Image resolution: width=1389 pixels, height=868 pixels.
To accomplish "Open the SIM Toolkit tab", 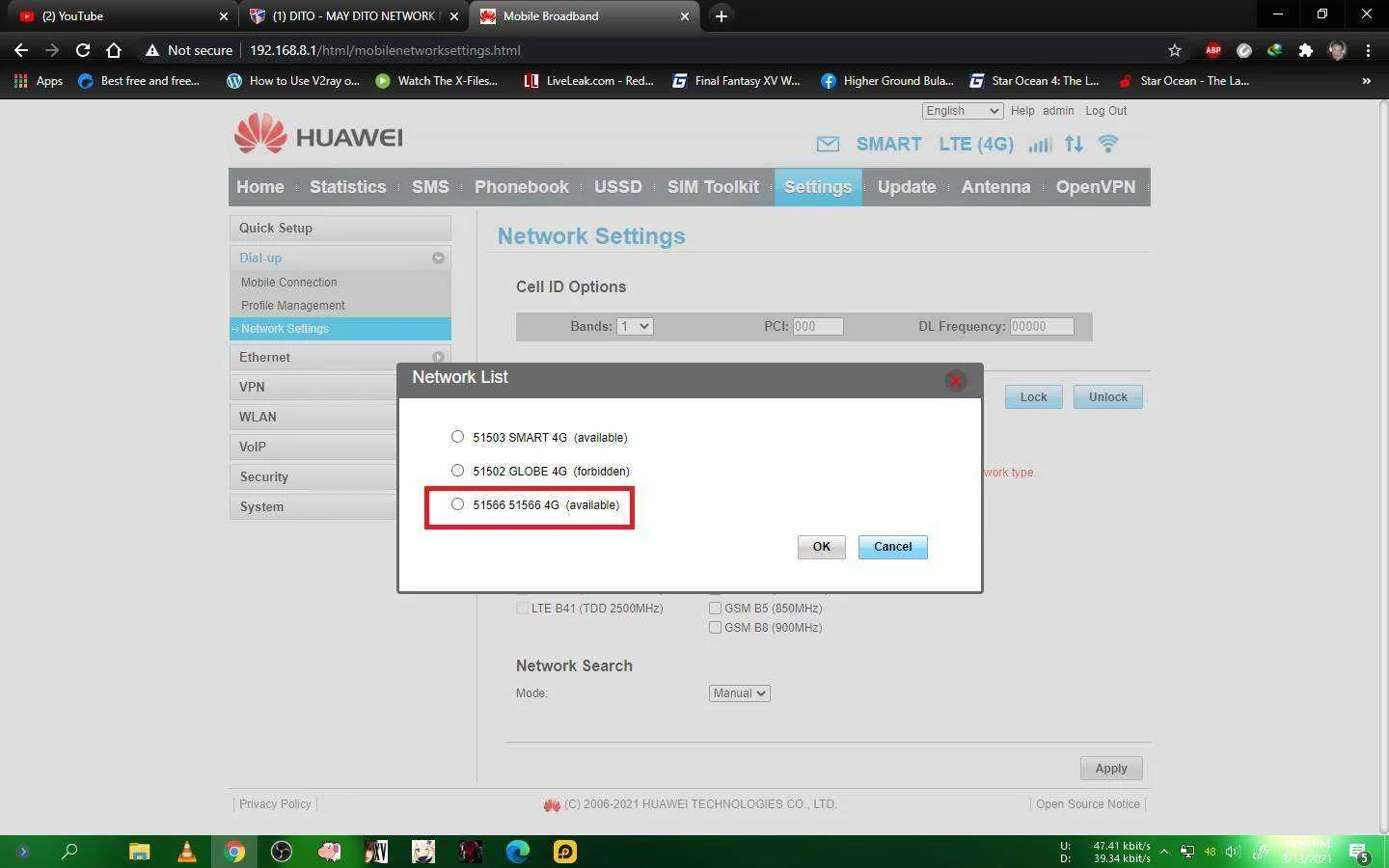I will [713, 187].
